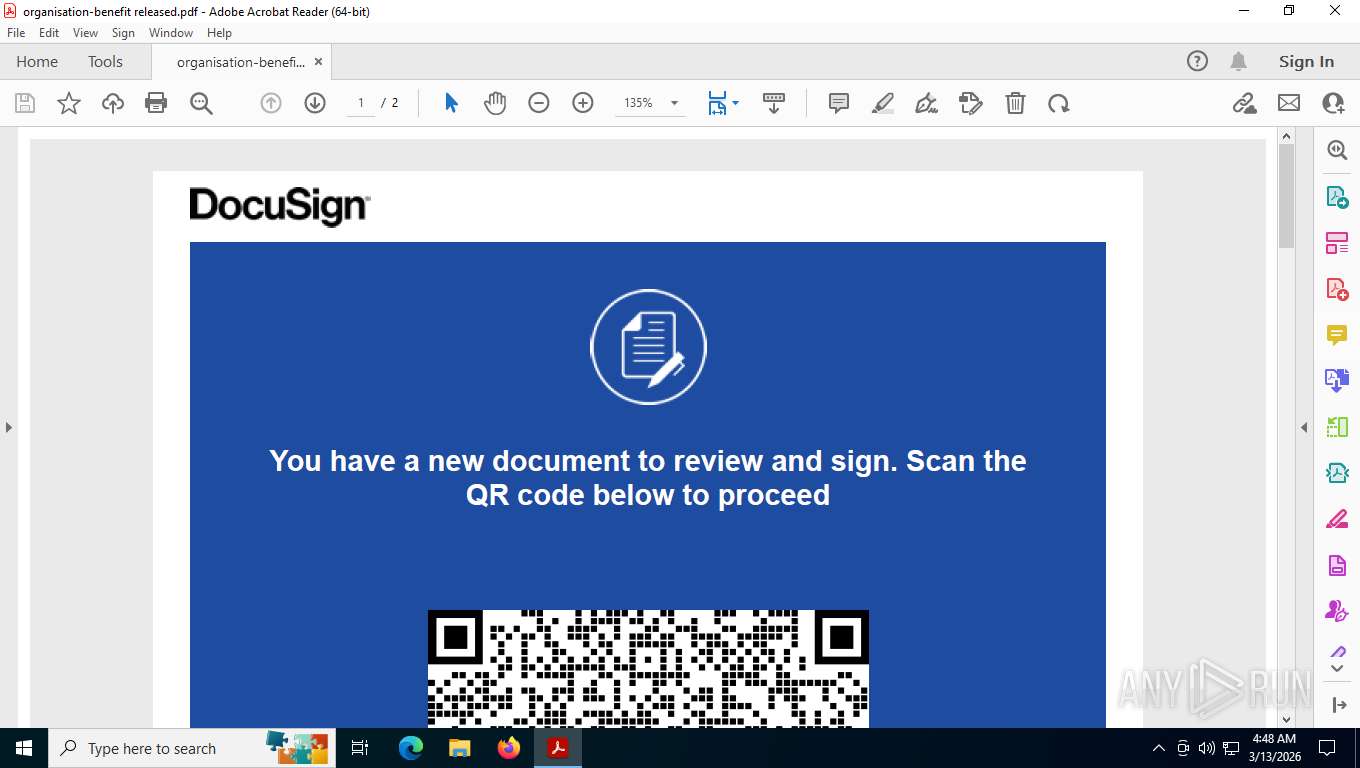
Task: Switch to the Tools tab
Action: pos(105,61)
